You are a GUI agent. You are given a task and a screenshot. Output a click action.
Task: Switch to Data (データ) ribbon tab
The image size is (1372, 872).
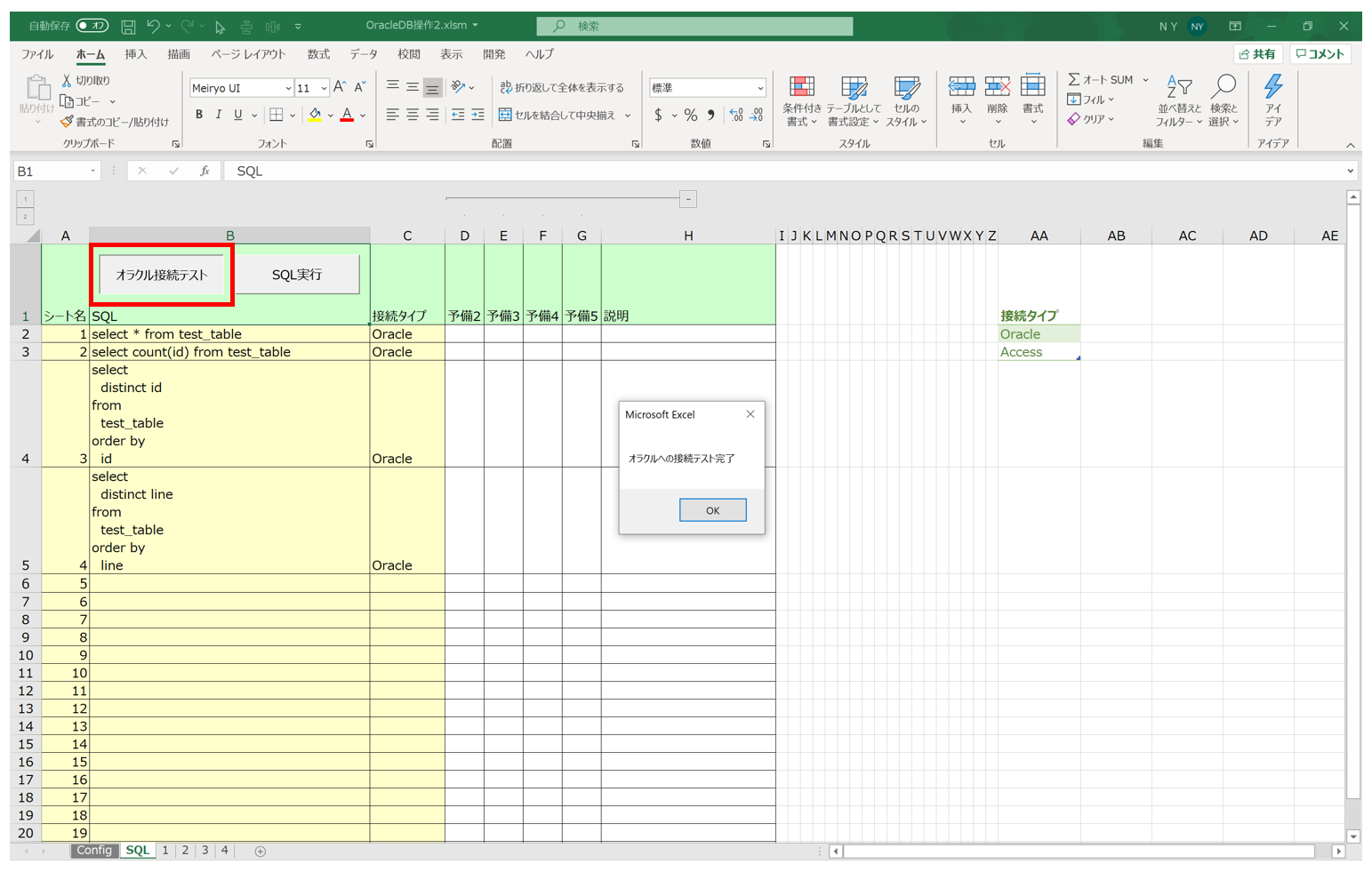364,54
